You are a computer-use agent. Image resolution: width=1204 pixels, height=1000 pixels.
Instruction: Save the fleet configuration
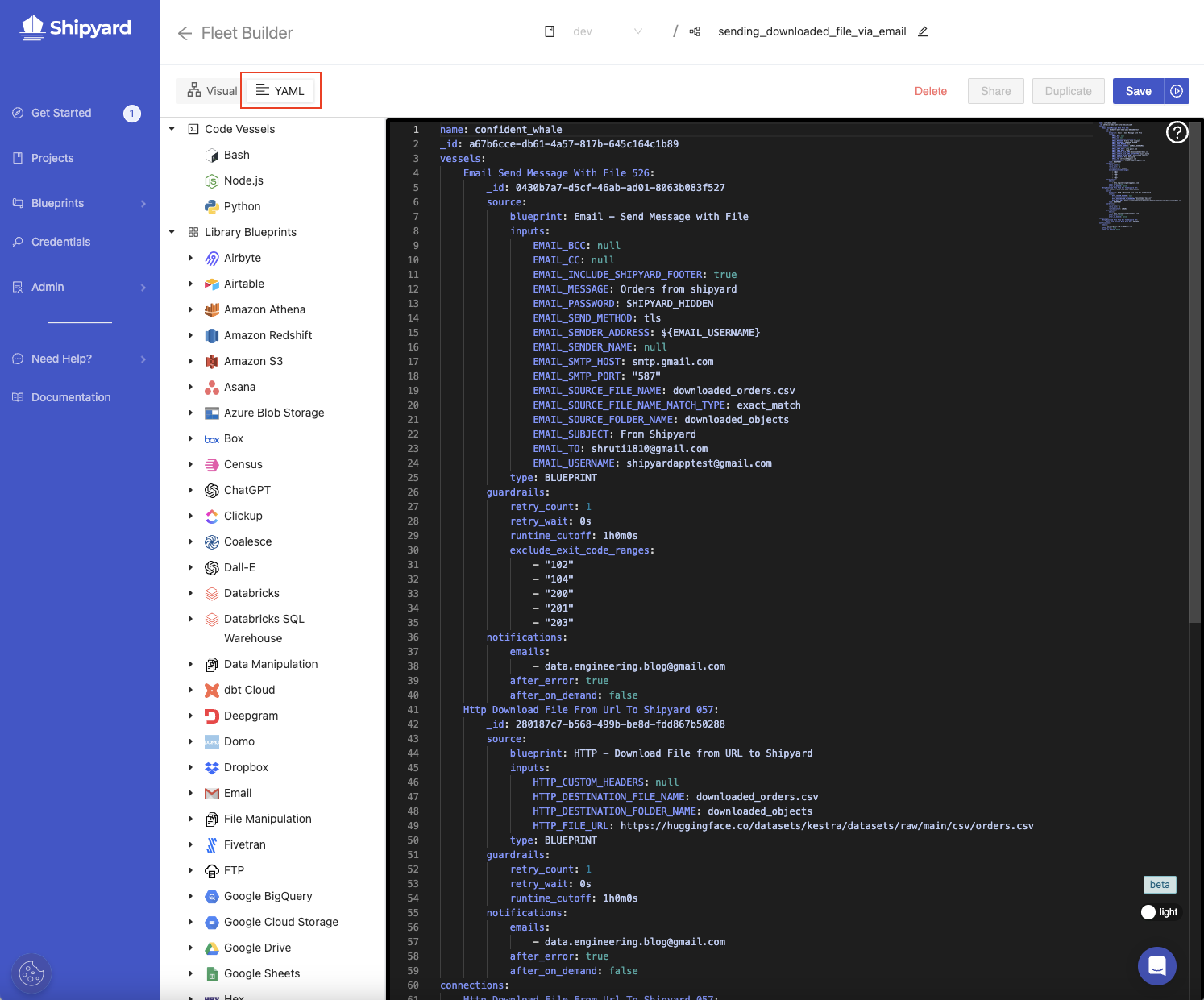tap(1138, 91)
